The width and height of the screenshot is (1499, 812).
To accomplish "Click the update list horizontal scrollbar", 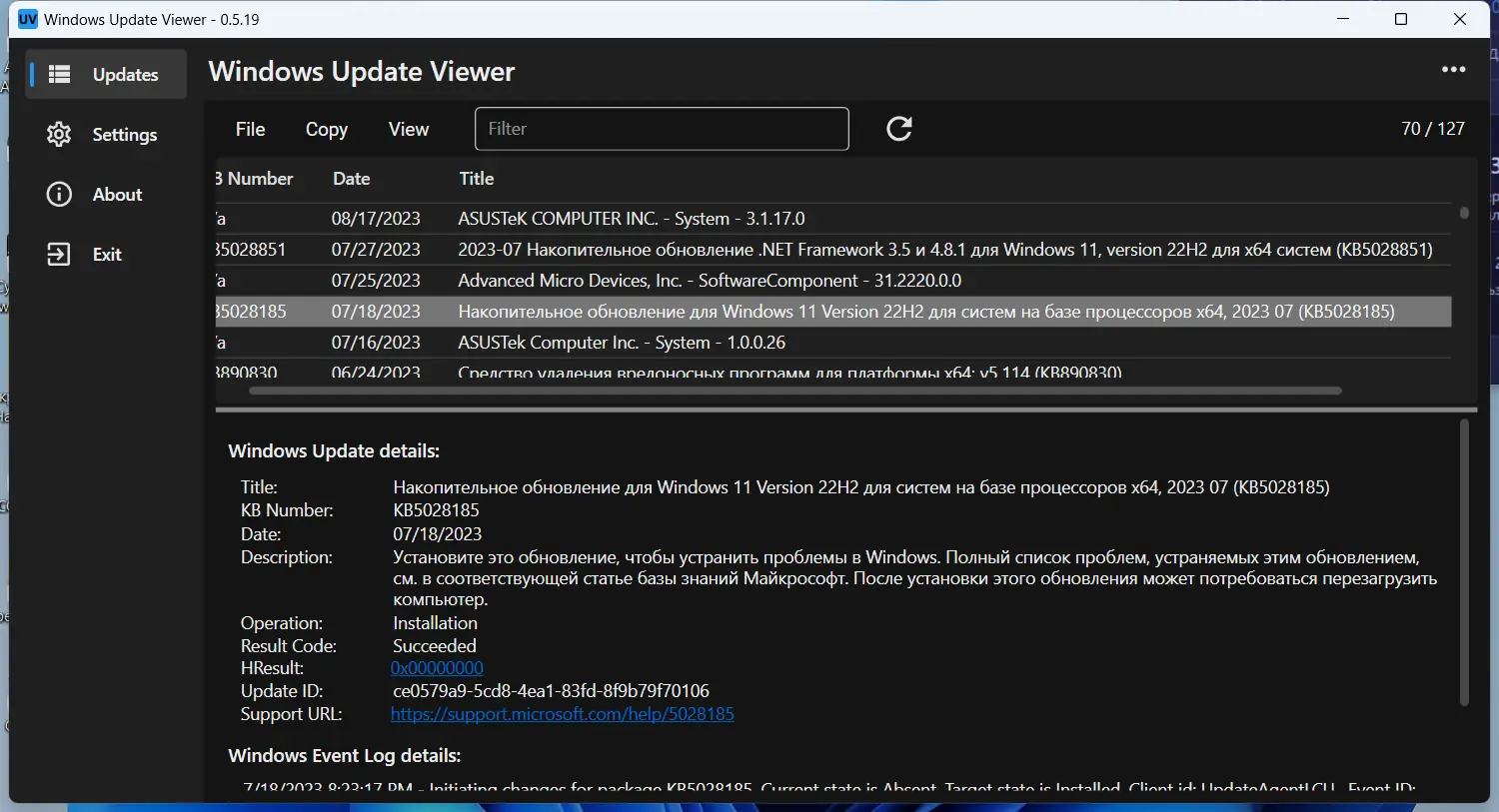I will (794, 391).
